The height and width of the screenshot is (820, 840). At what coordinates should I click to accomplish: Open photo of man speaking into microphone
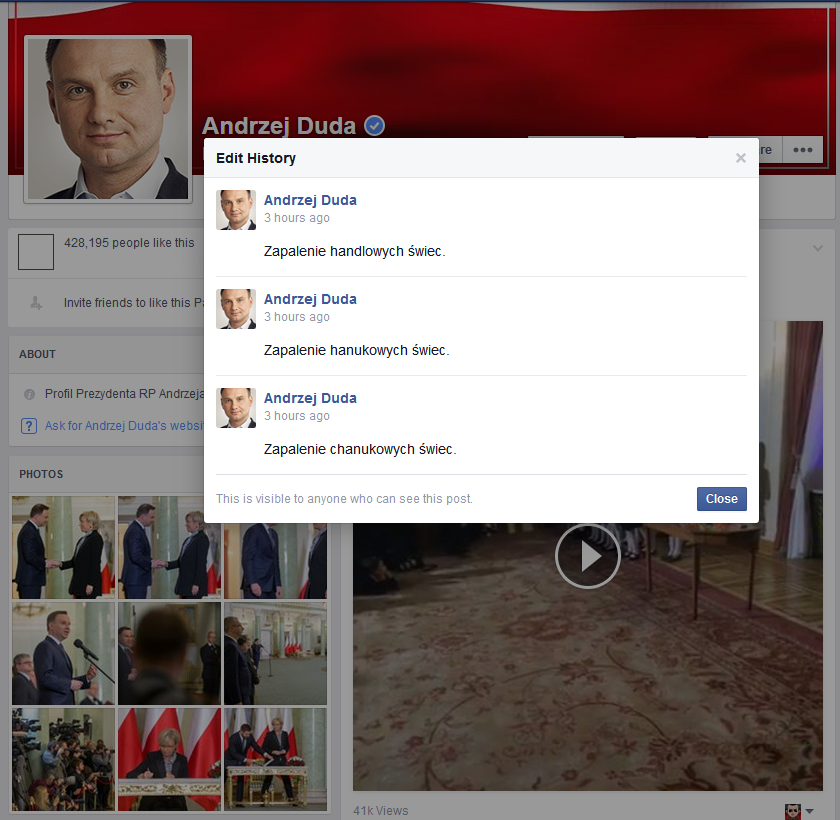coord(63,653)
